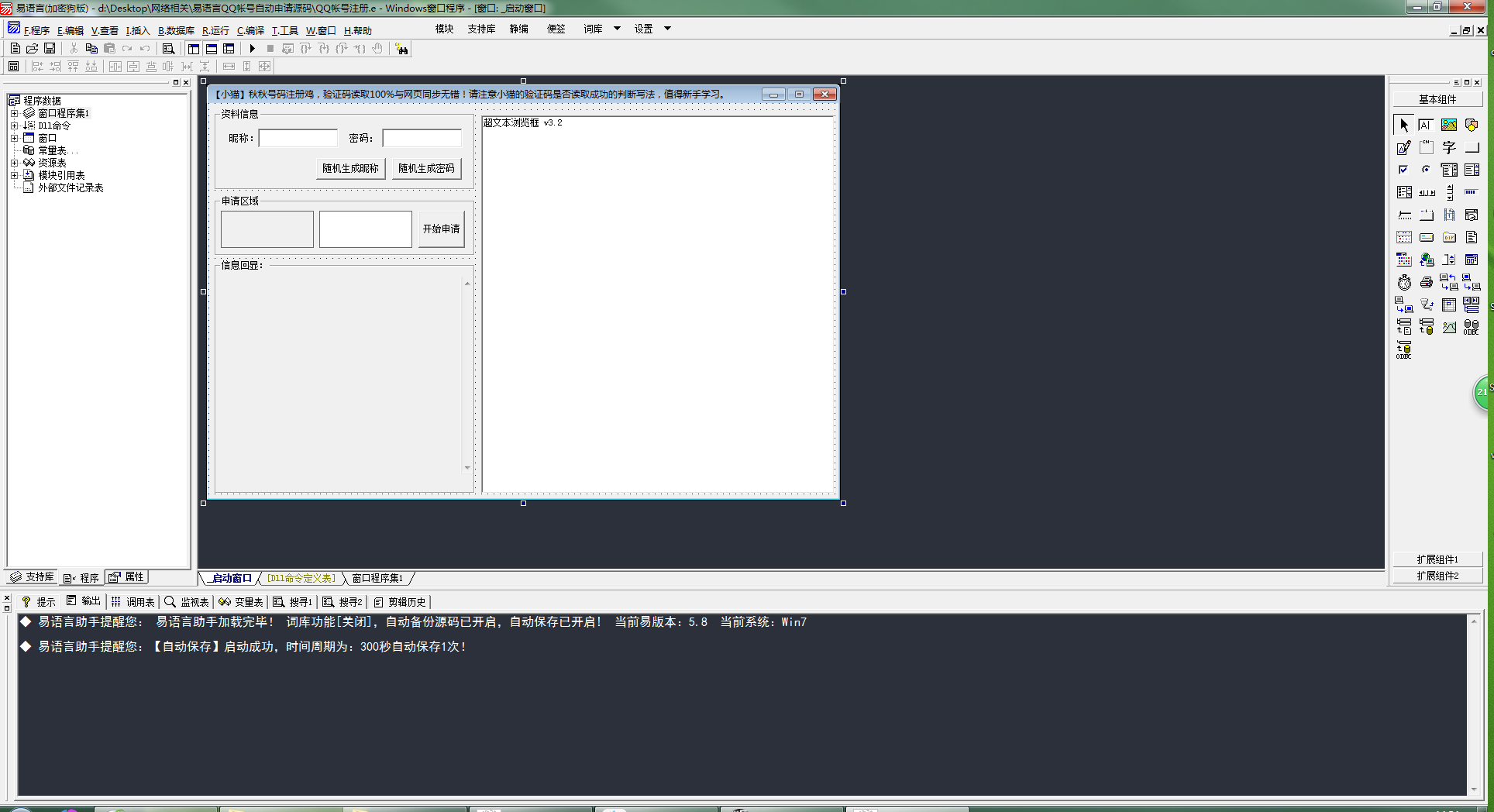Click the output panel vertical scrollbar
This screenshot has height=812, width=1494.
[x=1474, y=704]
